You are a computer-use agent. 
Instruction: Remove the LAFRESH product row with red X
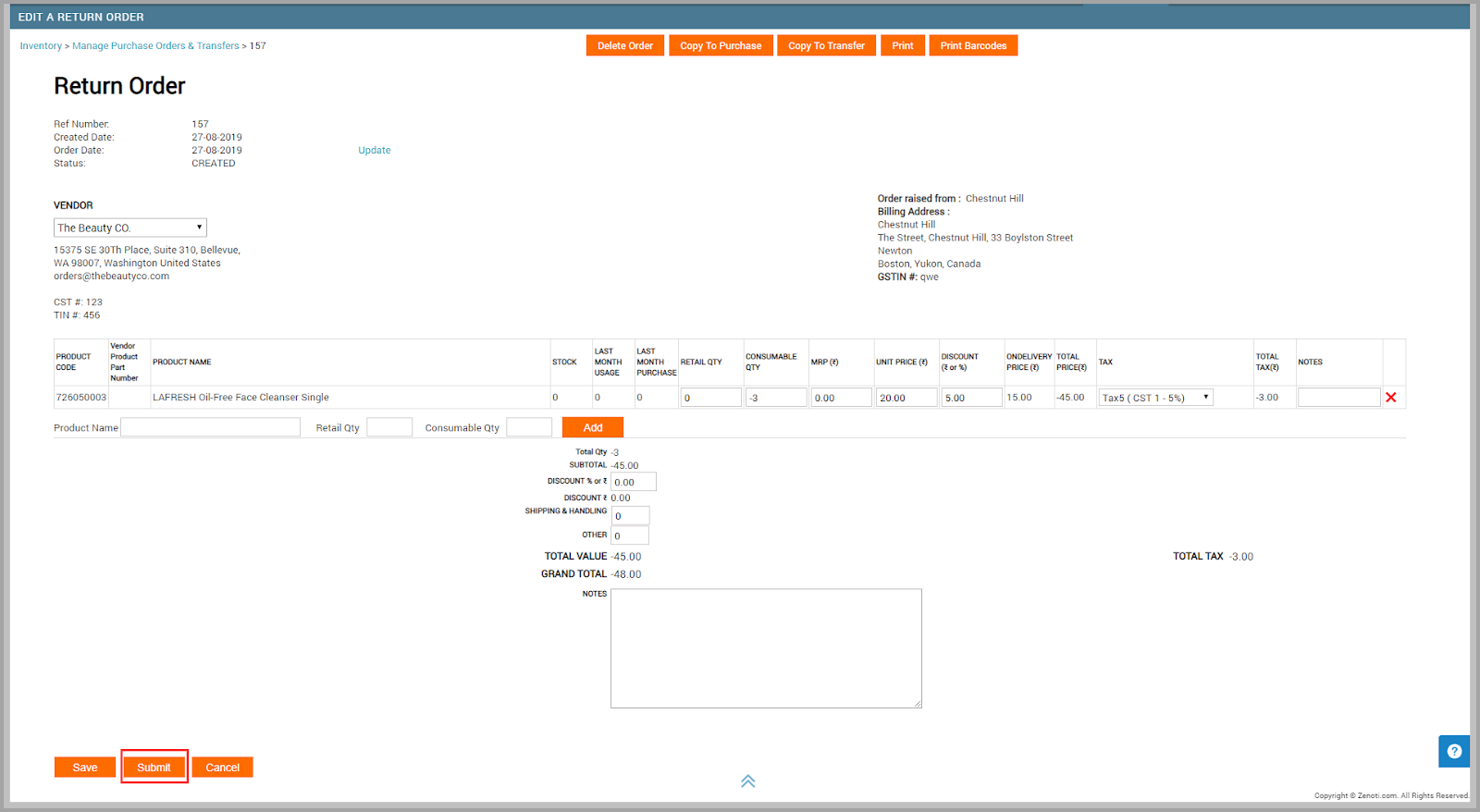click(1390, 398)
